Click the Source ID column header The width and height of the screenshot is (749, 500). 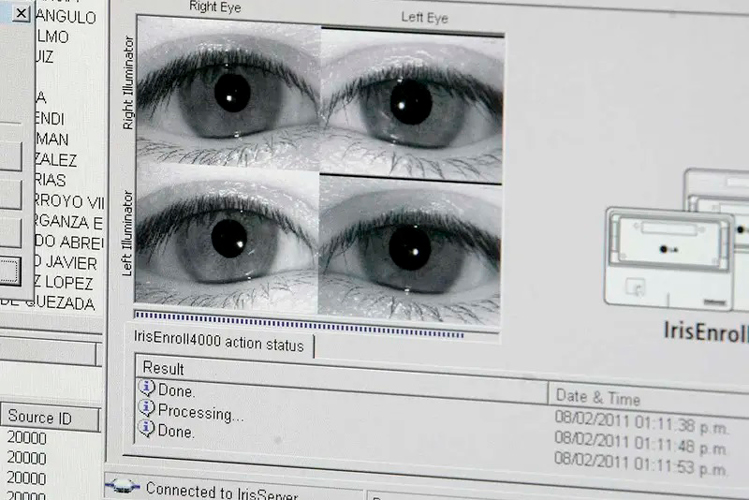[x=40, y=416]
